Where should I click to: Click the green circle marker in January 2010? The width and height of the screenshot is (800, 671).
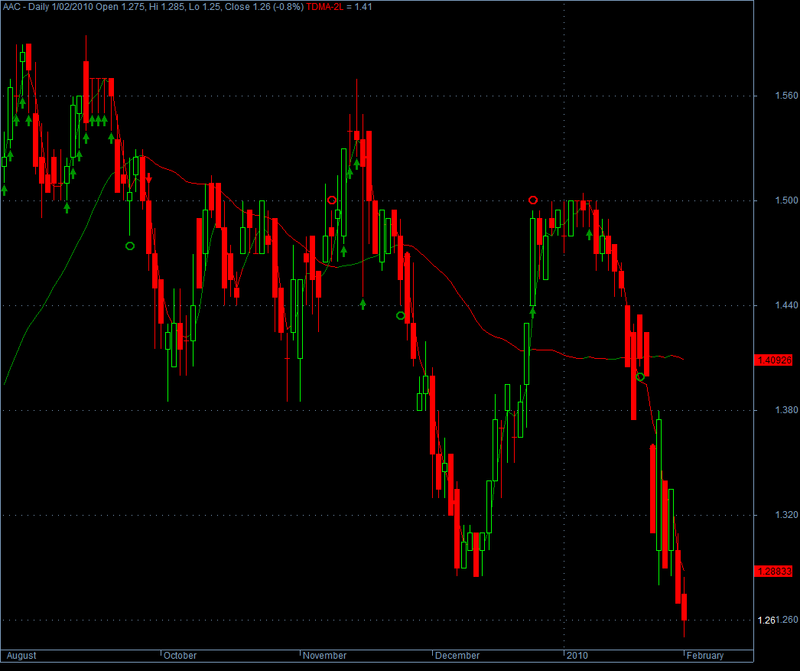[x=640, y=377]
